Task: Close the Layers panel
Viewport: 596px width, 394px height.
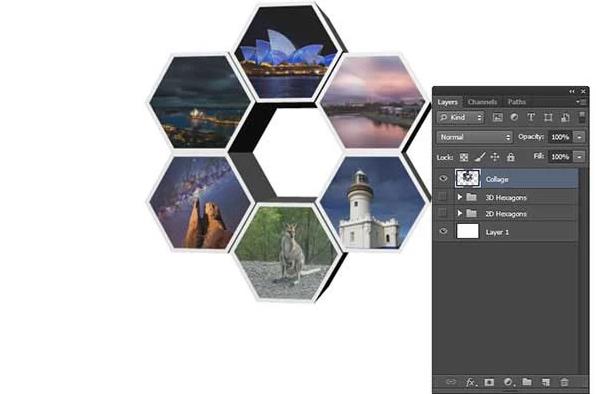Action: point(583,92)
